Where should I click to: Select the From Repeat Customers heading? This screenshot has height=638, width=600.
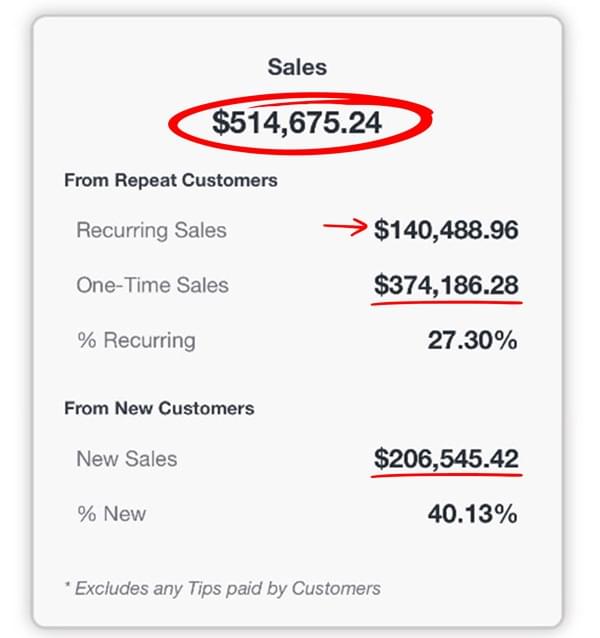click(x=170, y=181)
